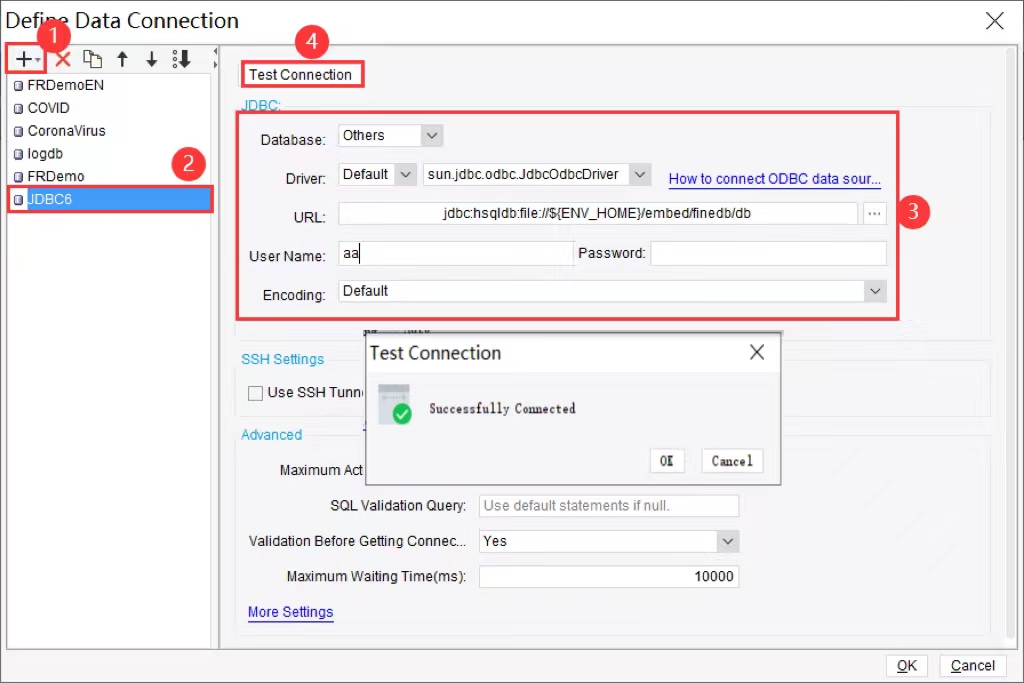Open the More Settings link
1024x683 pixels.
290,612
